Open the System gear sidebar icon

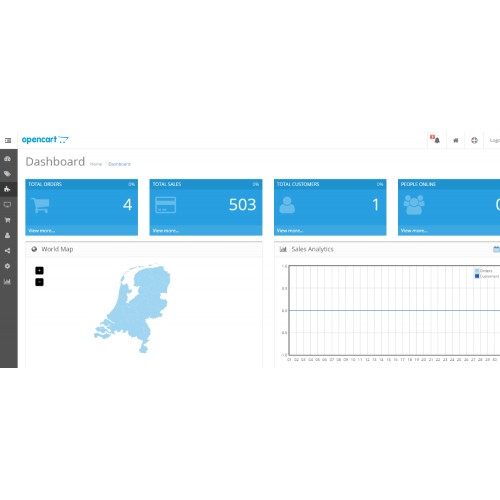tap(7, 266)
